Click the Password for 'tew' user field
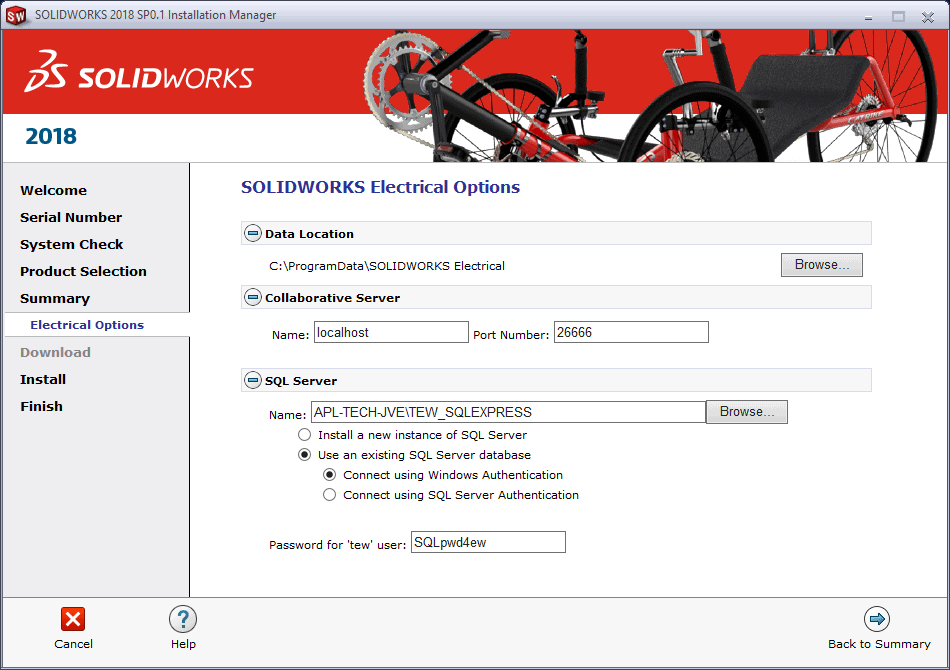 click(487, 542)
